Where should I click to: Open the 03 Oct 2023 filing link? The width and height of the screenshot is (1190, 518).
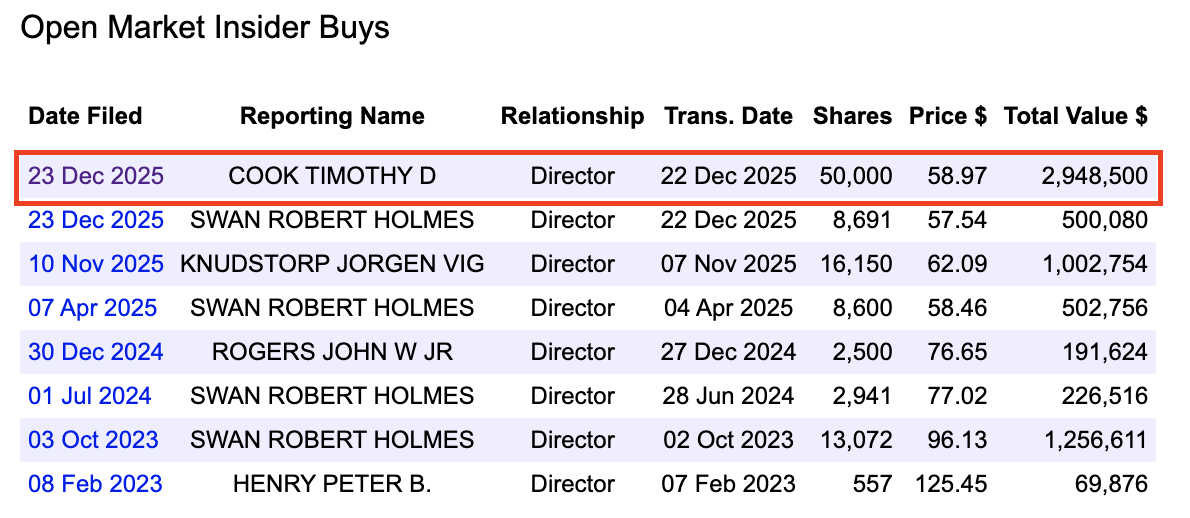(x=93, y=440)
